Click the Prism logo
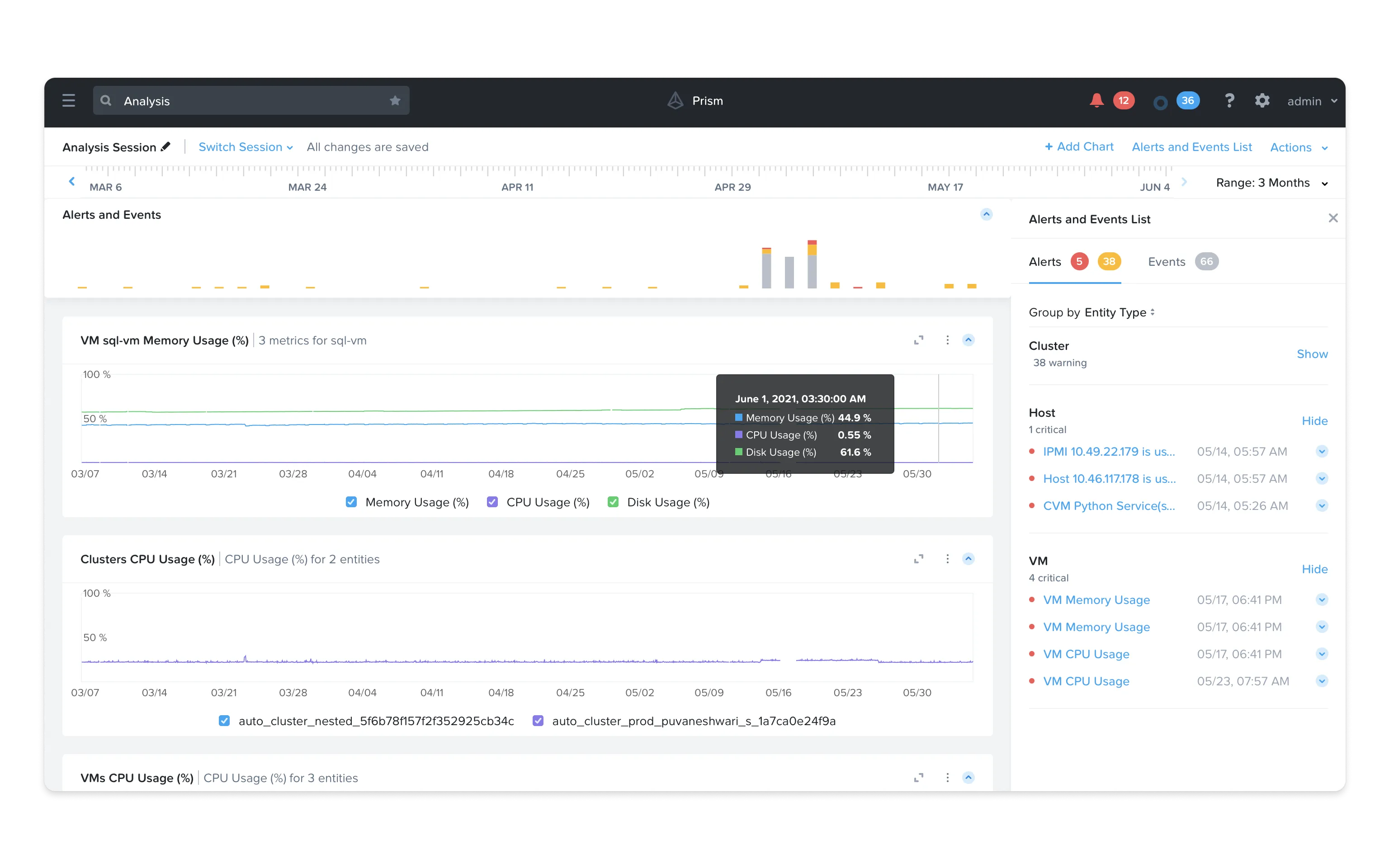 pos(676,100)
